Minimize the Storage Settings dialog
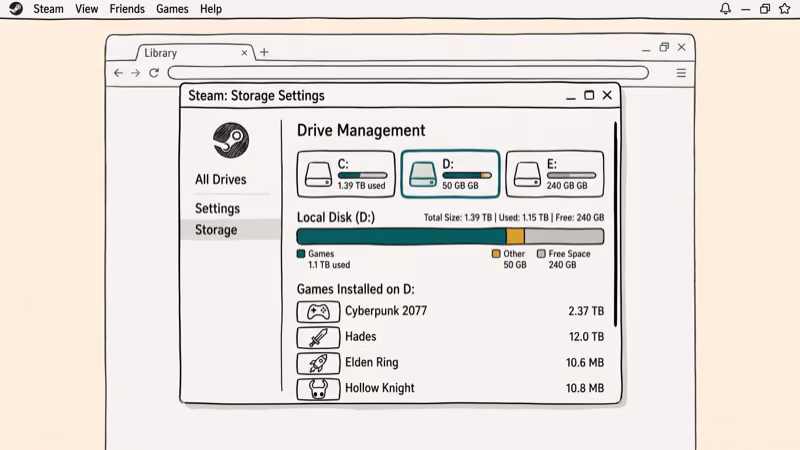The width and height of the screenshot is (800, 450). pyautogui.click(x=571, y=97)
